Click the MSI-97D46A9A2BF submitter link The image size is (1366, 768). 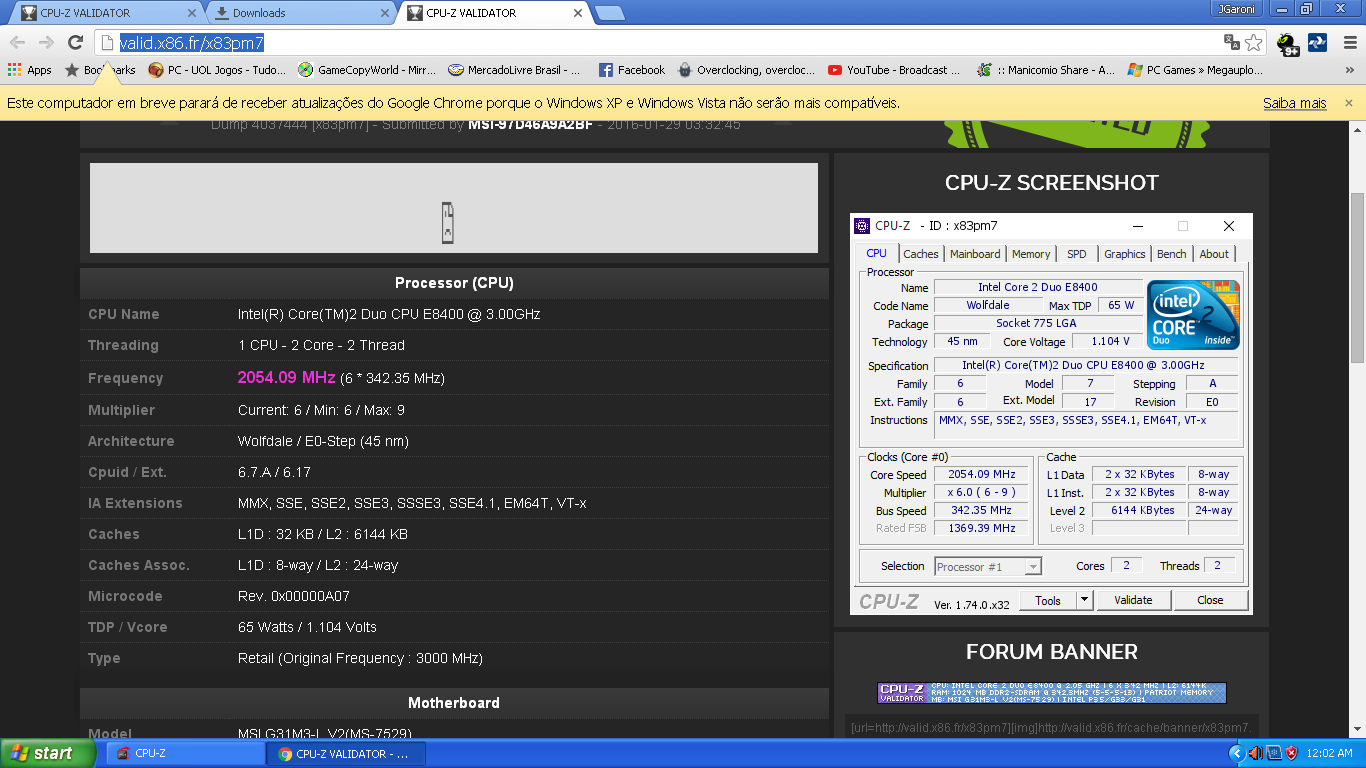[530, 125]
